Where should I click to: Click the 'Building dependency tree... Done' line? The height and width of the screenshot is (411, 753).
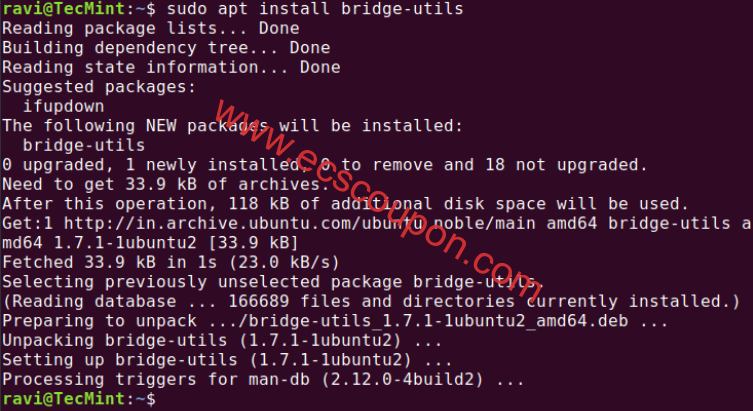point(166,48)
